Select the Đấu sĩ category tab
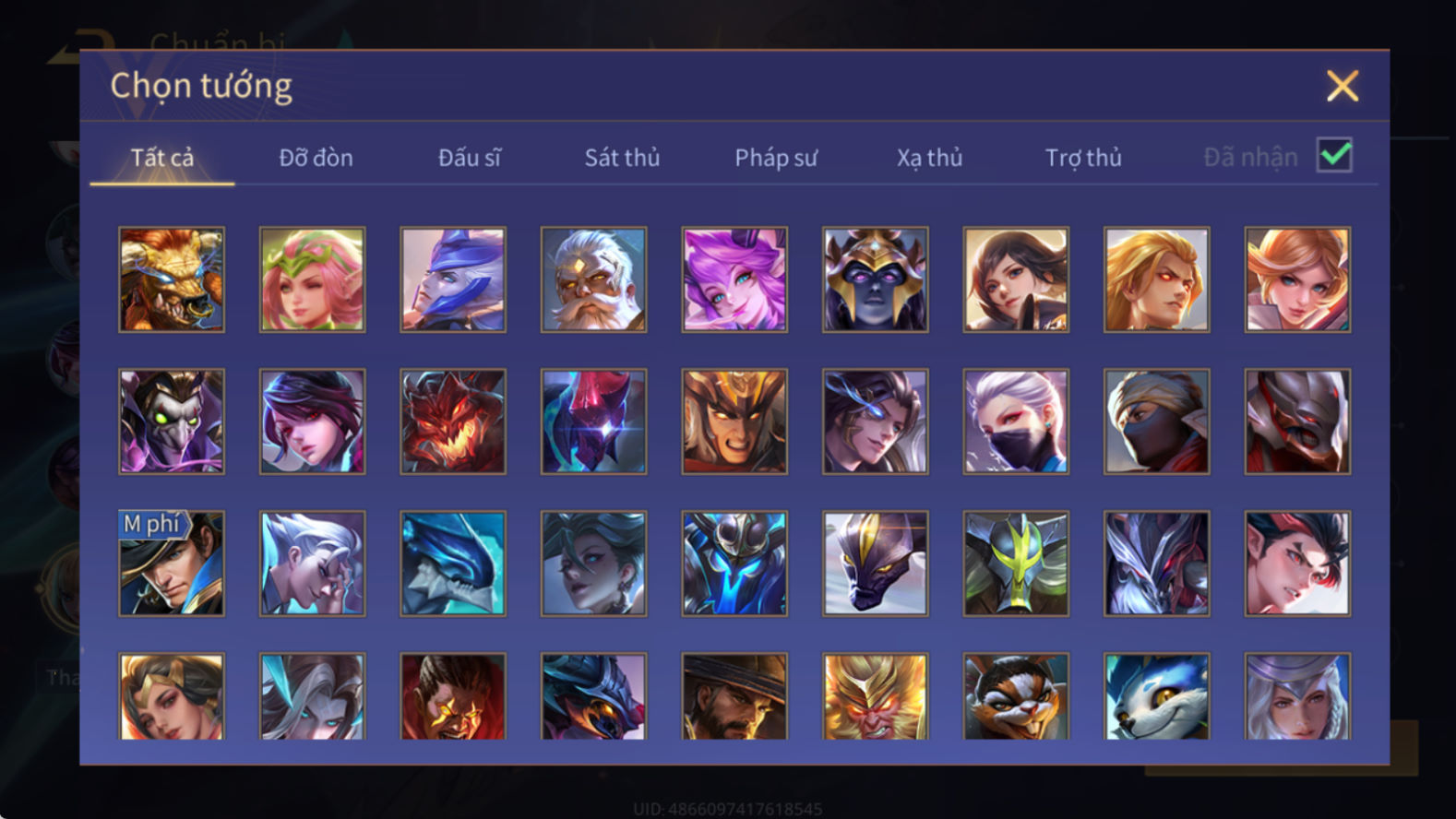This screenshot has height=819, width=1456. point(469,158)
